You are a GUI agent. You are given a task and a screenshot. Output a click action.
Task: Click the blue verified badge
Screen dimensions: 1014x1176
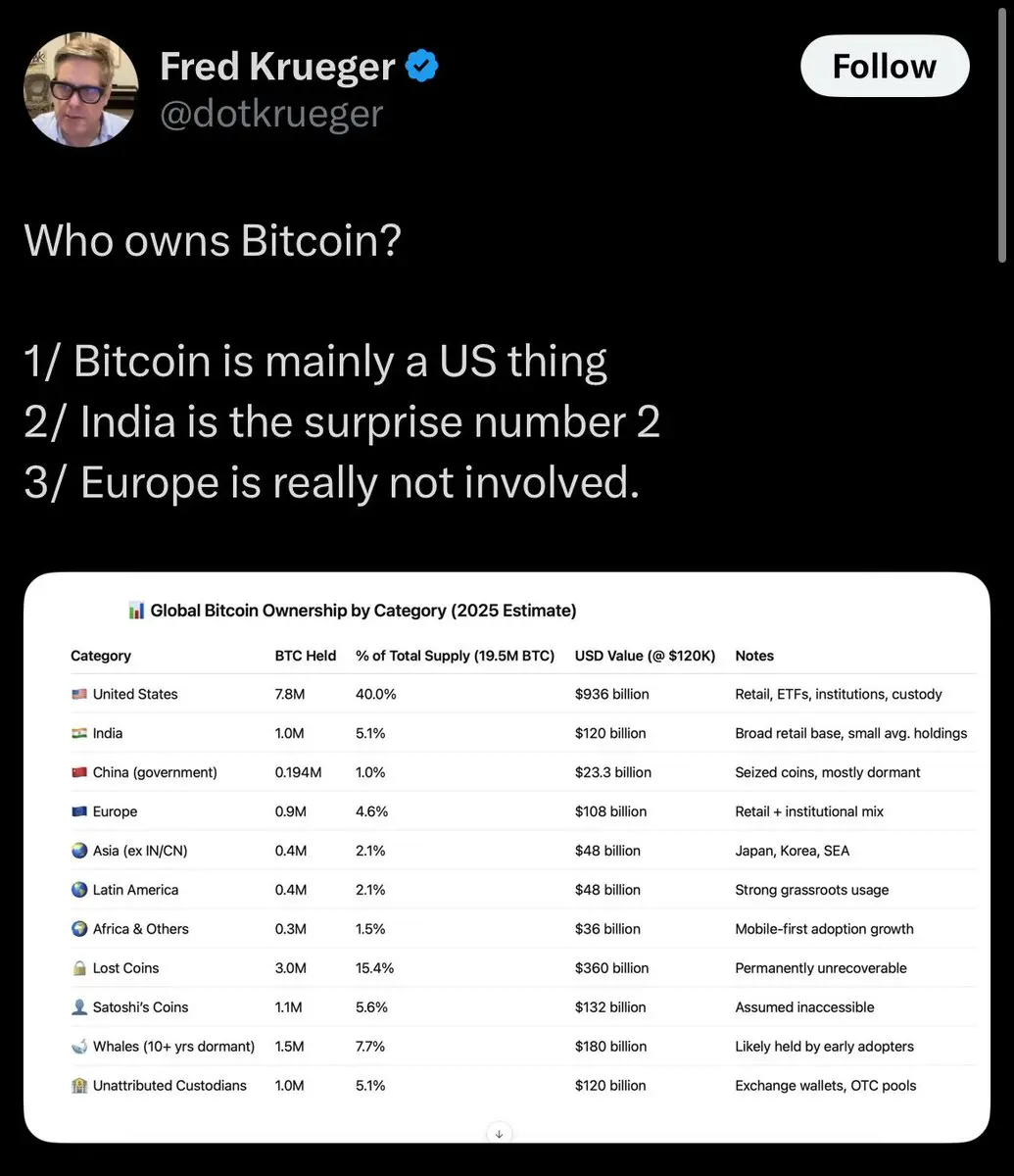pyautogui.click(x=421, y=67)
